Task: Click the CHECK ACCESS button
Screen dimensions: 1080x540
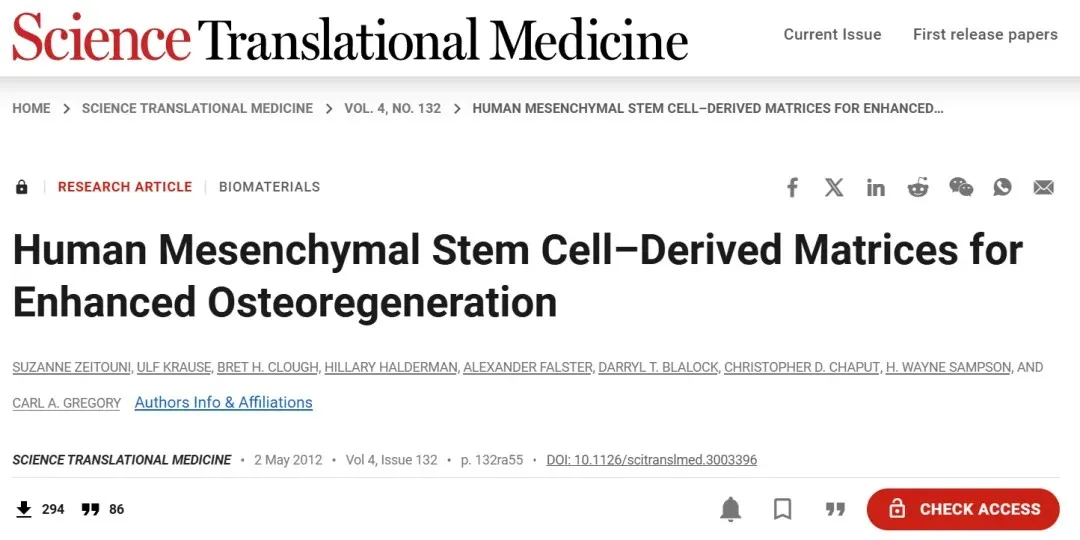Action: (963, 510)
